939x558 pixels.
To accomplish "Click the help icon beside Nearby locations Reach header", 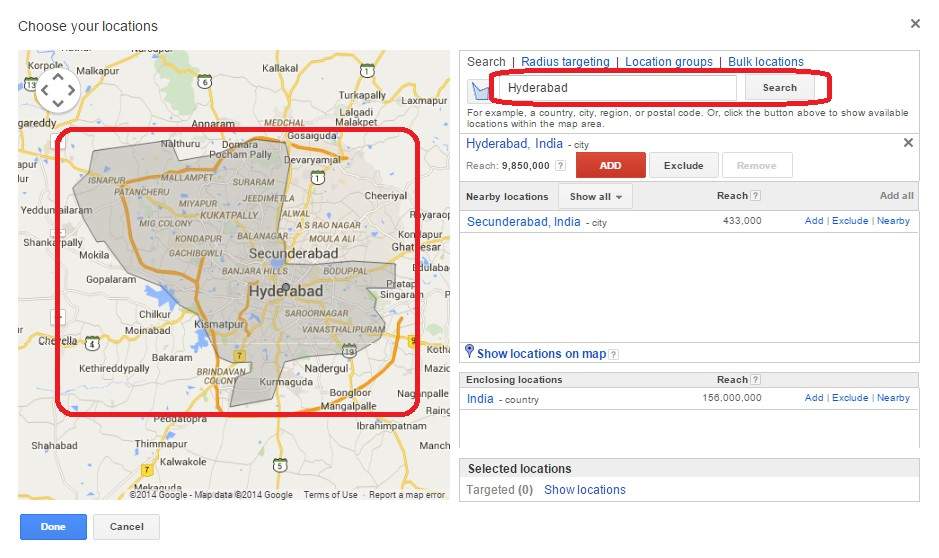I will pos(755,196).
